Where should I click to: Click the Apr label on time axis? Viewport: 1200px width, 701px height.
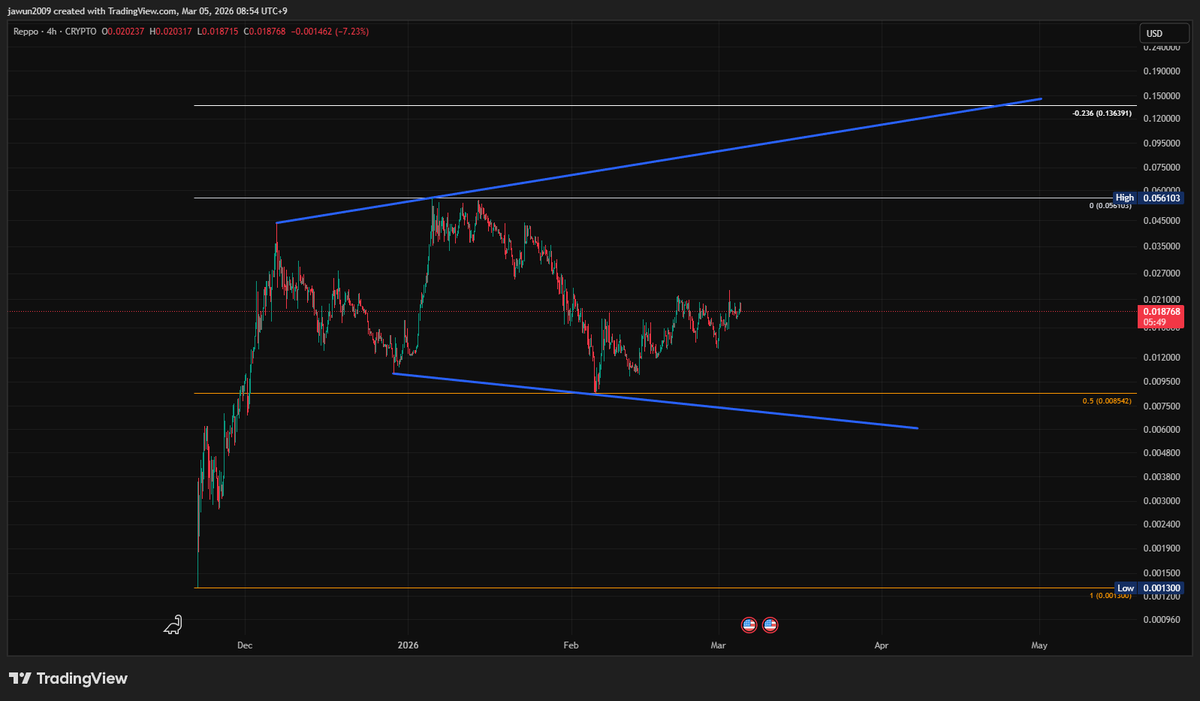click(x=881, y=646)
